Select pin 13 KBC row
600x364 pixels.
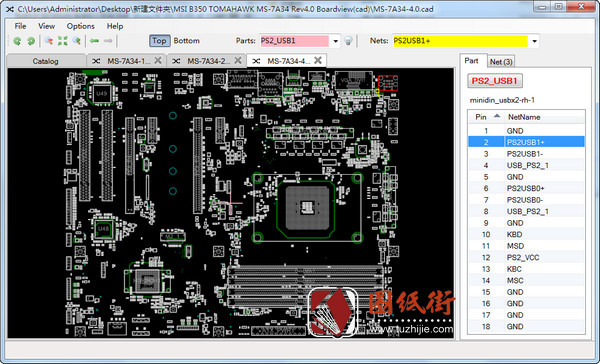[x=526, y=269]
